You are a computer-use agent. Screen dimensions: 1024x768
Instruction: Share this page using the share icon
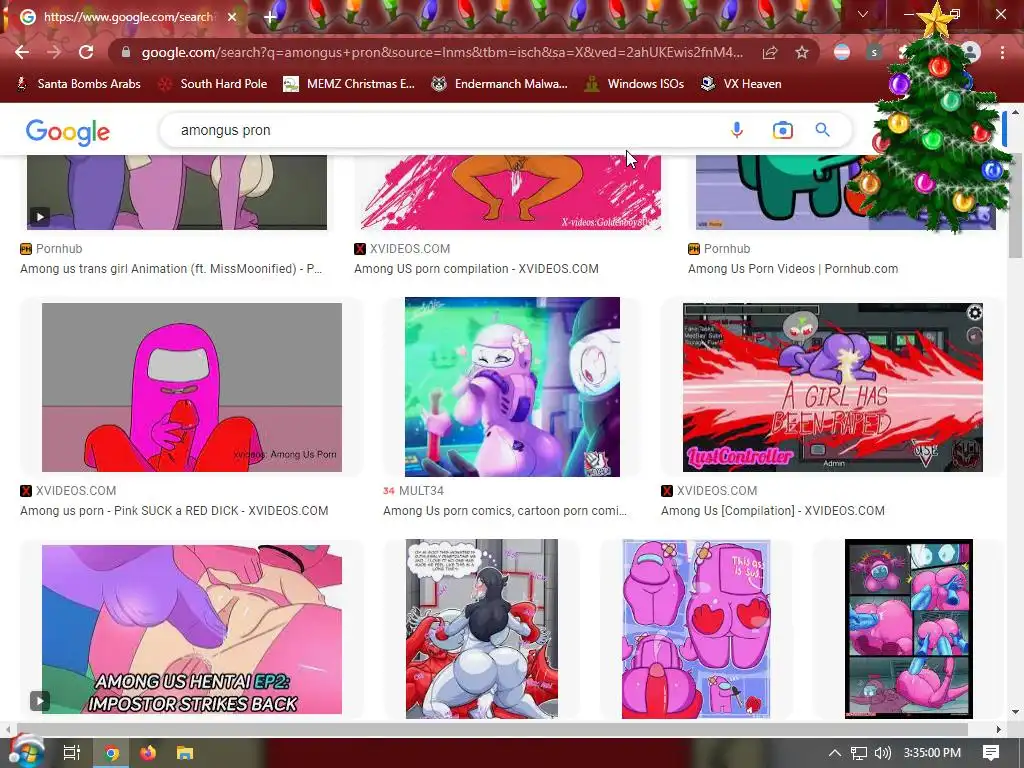point(770,52)
